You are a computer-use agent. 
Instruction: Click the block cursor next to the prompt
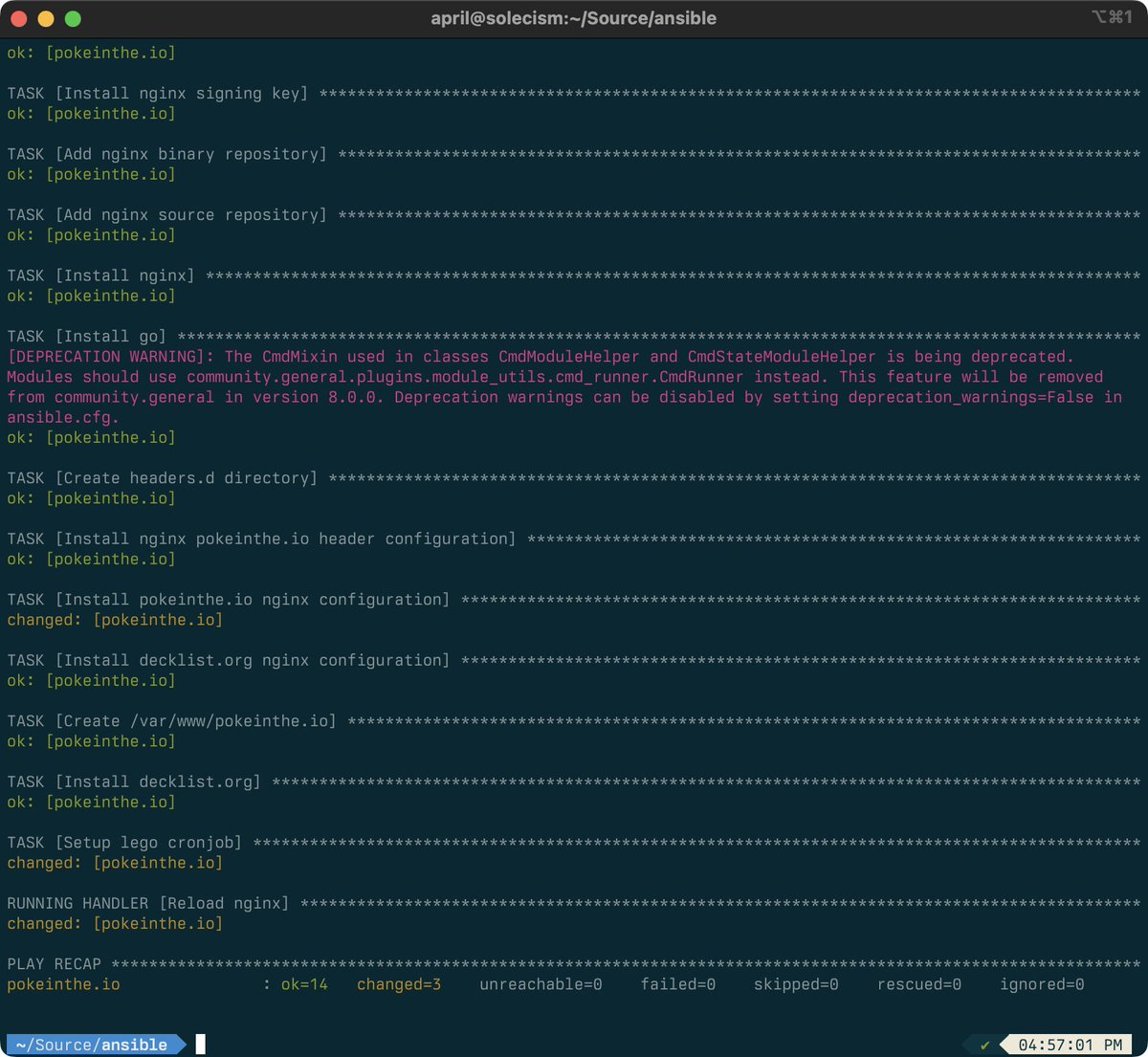(x=199, y=1044)
